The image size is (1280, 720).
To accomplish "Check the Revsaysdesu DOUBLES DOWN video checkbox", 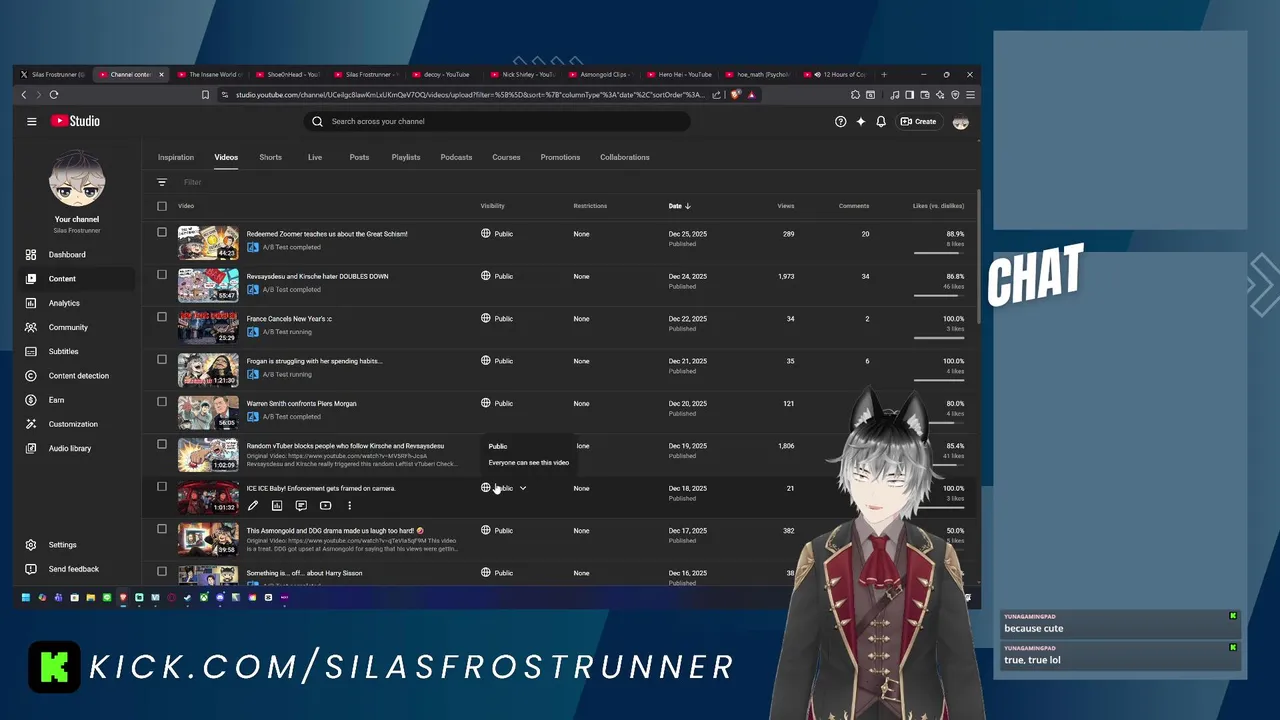I will coord(162,274).
